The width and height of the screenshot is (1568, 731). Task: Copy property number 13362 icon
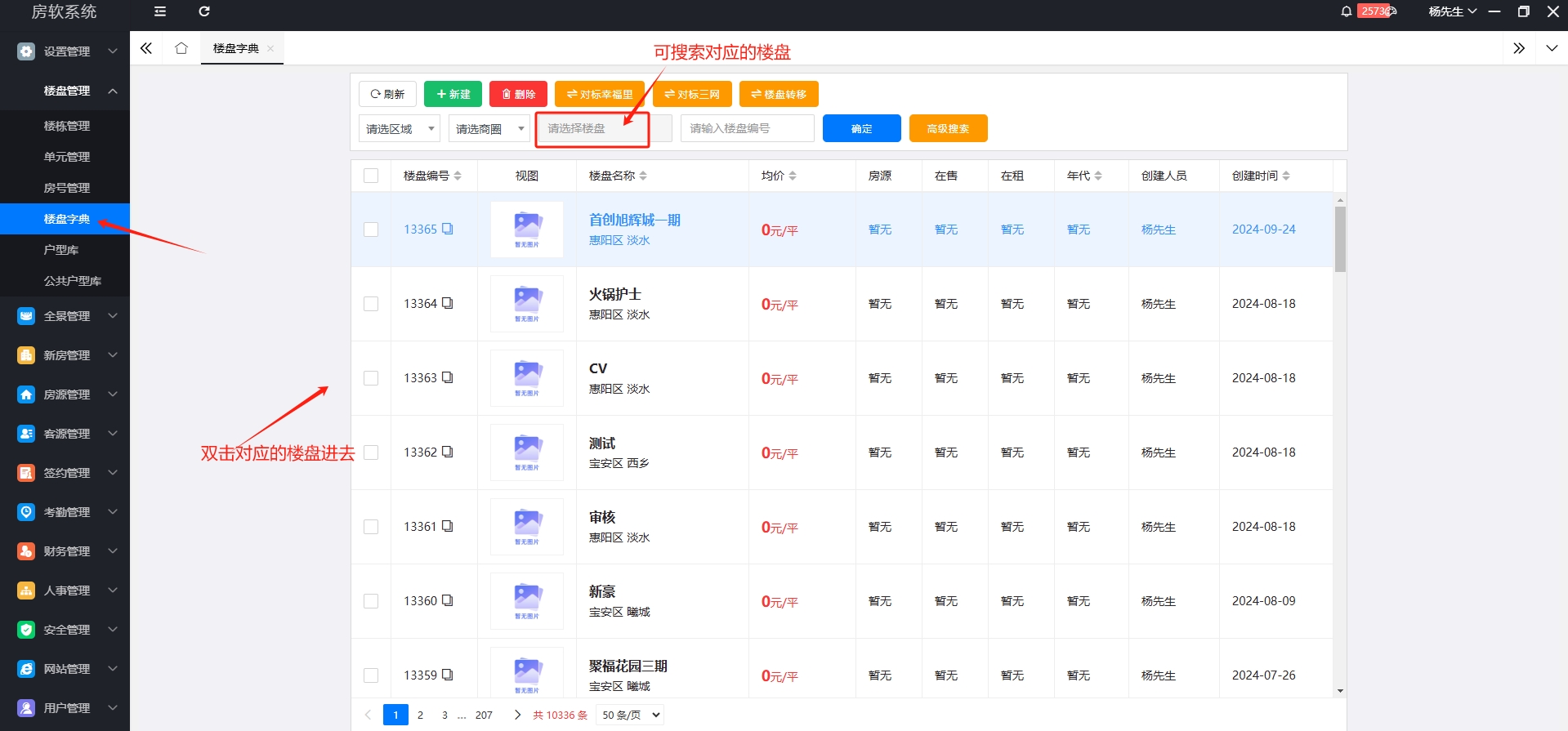(448, 452)
